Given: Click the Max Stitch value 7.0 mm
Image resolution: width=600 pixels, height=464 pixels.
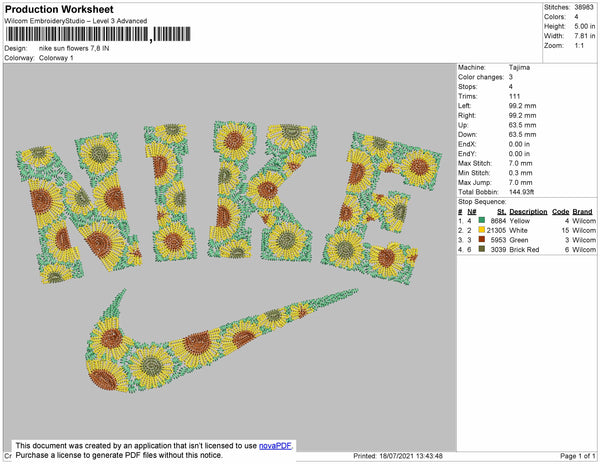Looking at the screenshot, I should click(520, 163).
